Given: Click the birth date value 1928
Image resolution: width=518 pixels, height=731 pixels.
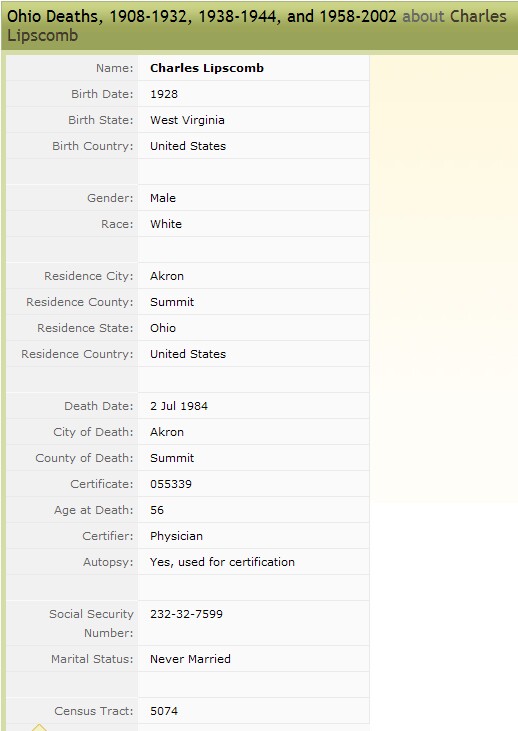Looking at the screenshot, I should click(164, 94).
